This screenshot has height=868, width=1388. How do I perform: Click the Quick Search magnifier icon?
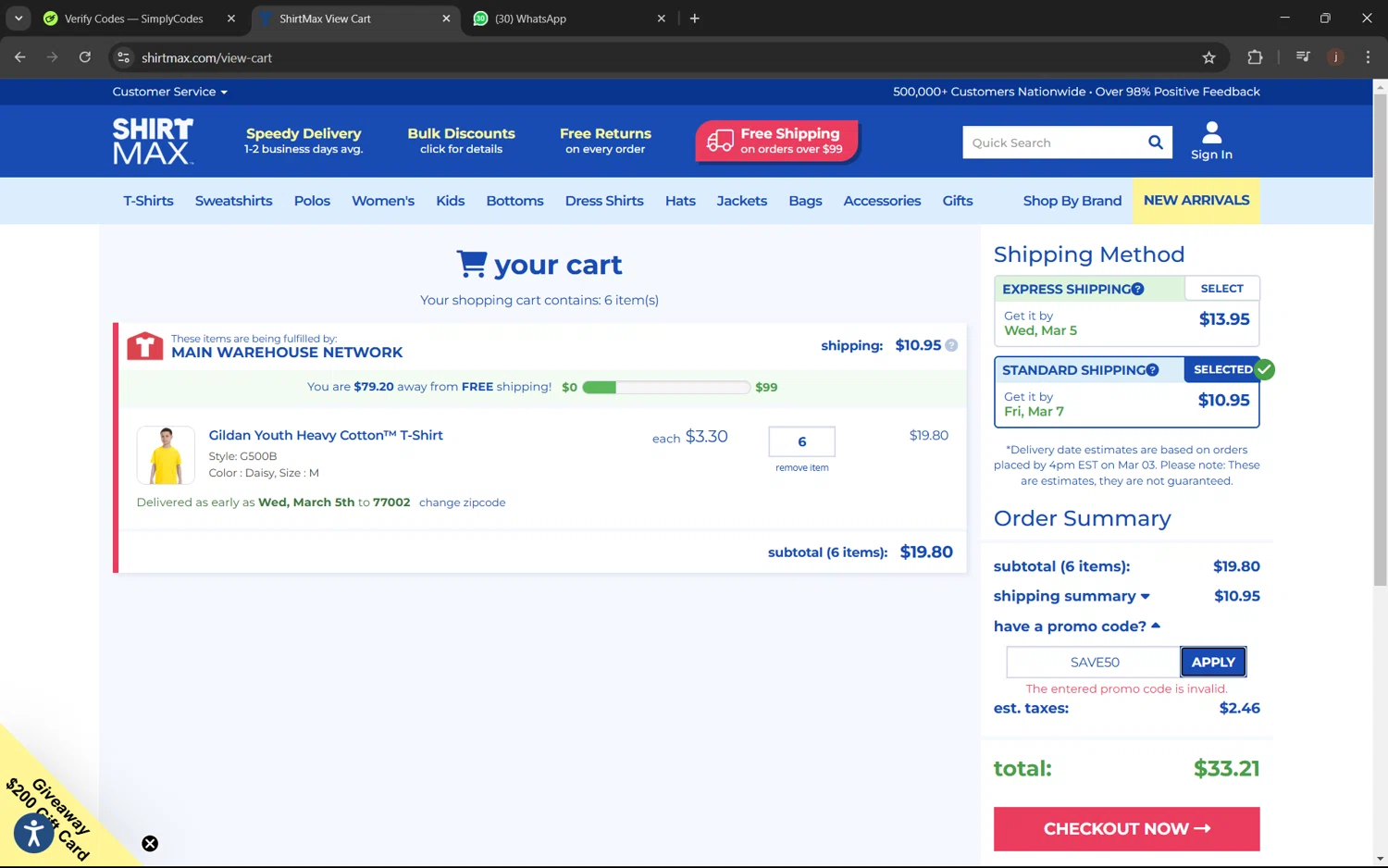tap(1155, 143)
